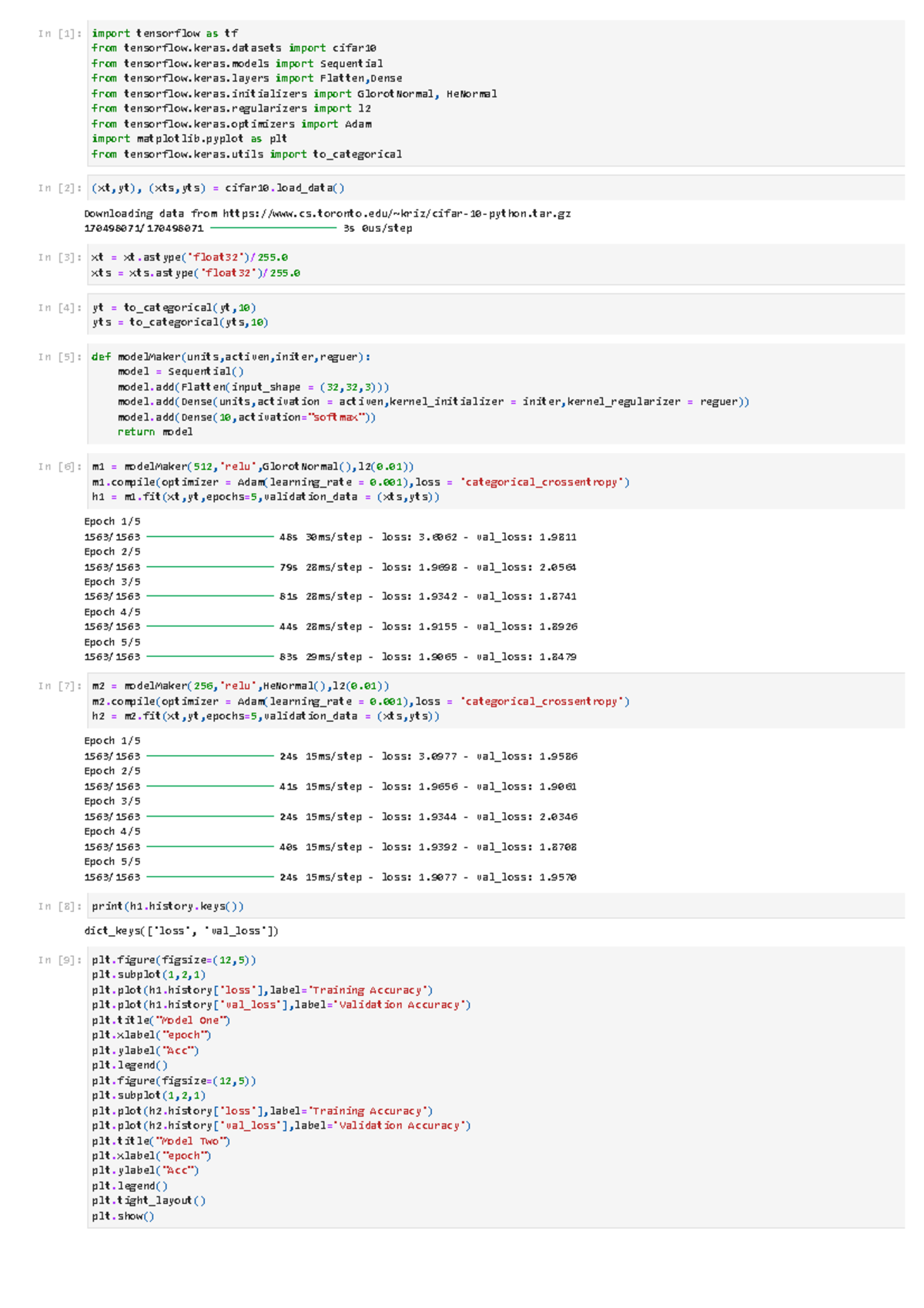The height and width of the screenshot is (1308, 924).
Task: Click the h2 = m2.fit line
Action: point(266,716)
